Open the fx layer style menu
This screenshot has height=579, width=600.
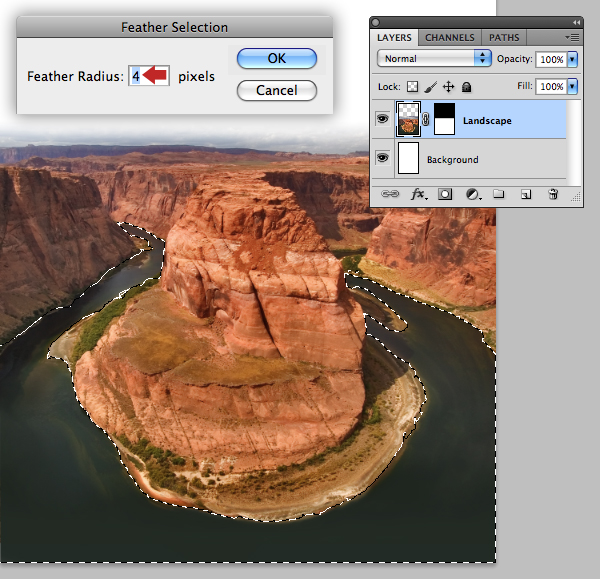pyautogui.click(x=419, y=194)
